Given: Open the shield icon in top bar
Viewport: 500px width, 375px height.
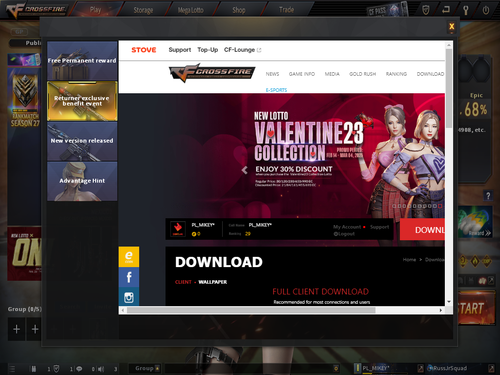Looking at the screenshot, I should pyautogui.click(x=426, y=10).
